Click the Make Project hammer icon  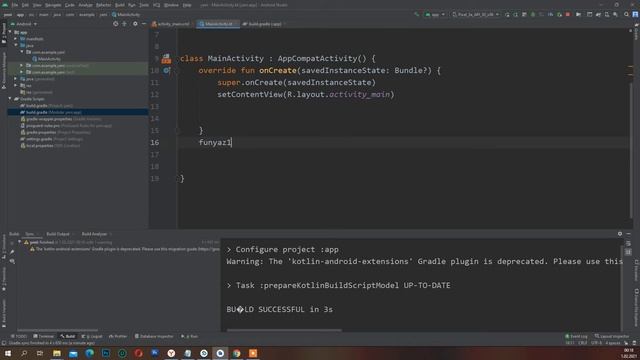click(416, 14)
